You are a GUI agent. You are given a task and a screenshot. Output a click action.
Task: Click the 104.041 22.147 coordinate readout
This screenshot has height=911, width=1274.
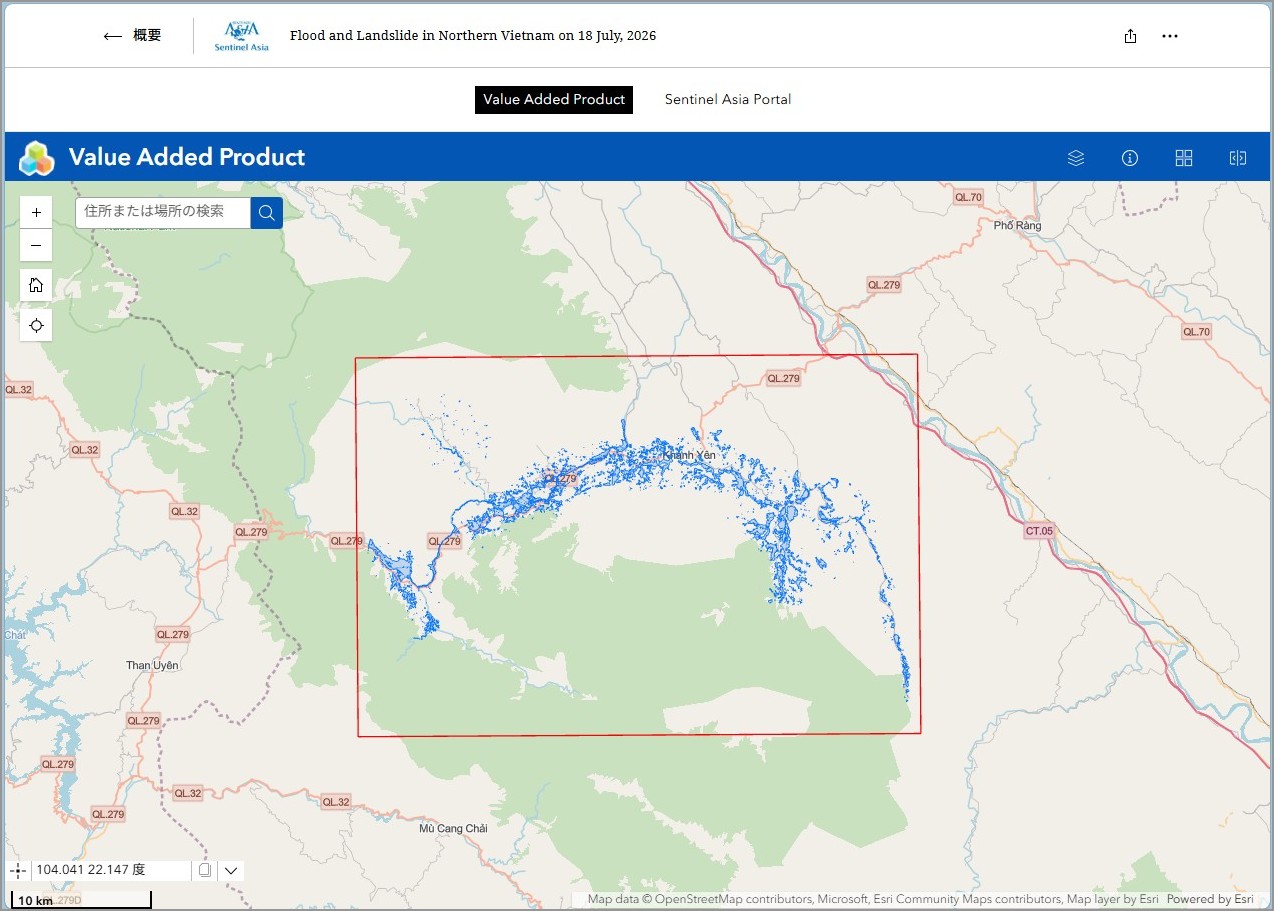coord(91,870)
